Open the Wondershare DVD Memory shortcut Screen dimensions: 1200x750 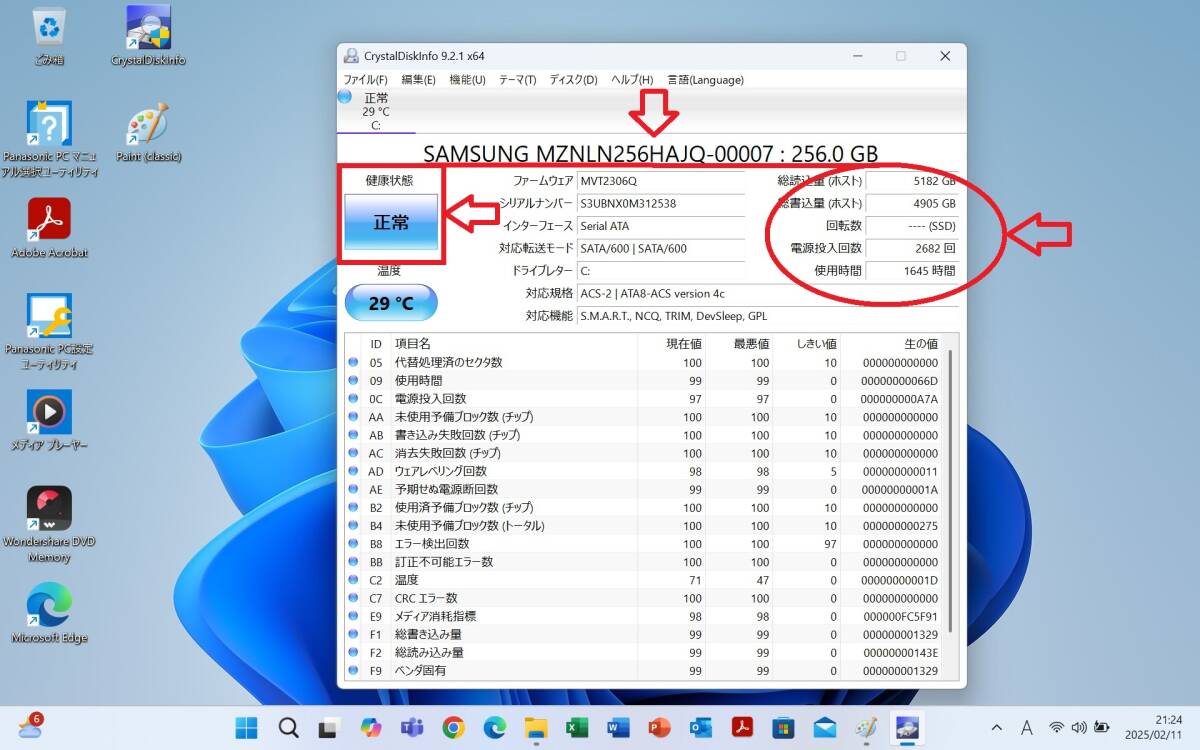pyautogui.click(x=49, y=525)
